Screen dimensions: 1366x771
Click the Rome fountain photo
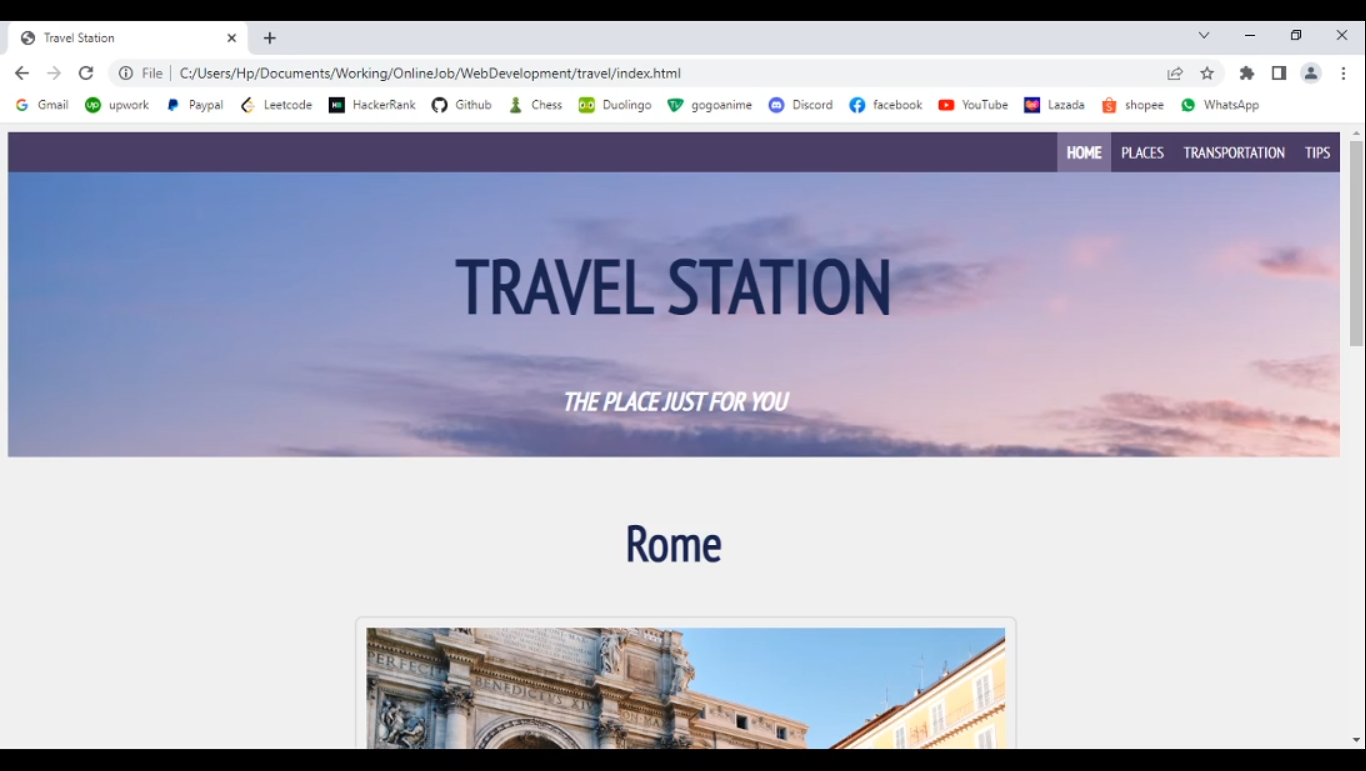coord(686,688)
